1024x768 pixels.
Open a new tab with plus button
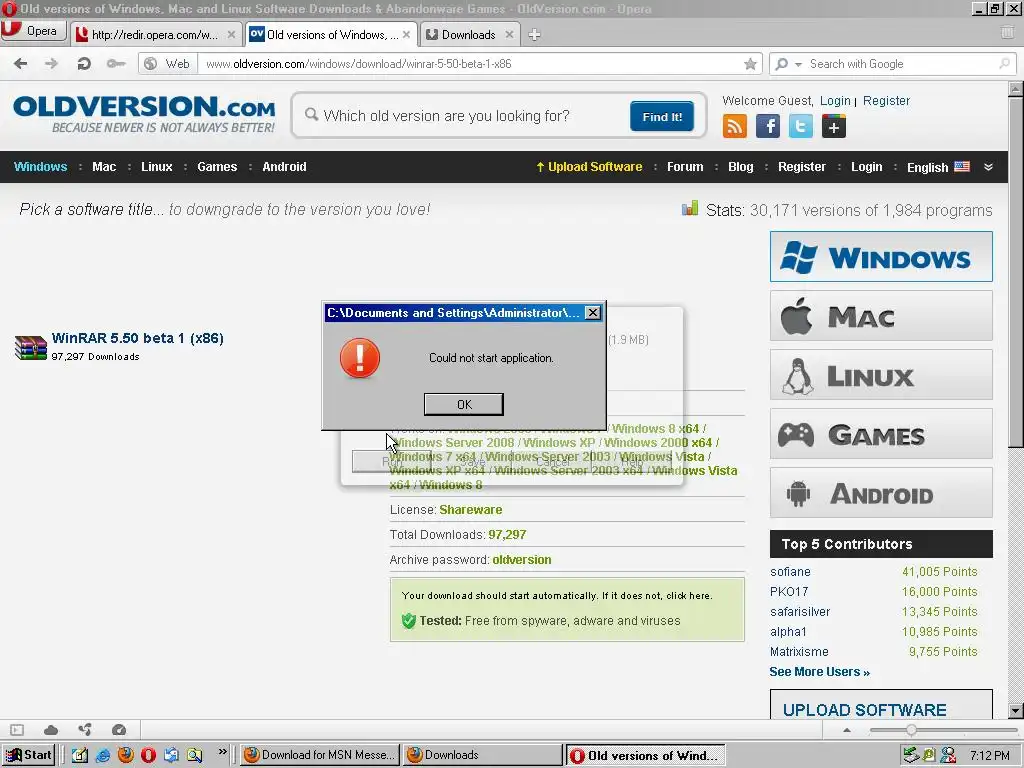(x=534, y=35)
